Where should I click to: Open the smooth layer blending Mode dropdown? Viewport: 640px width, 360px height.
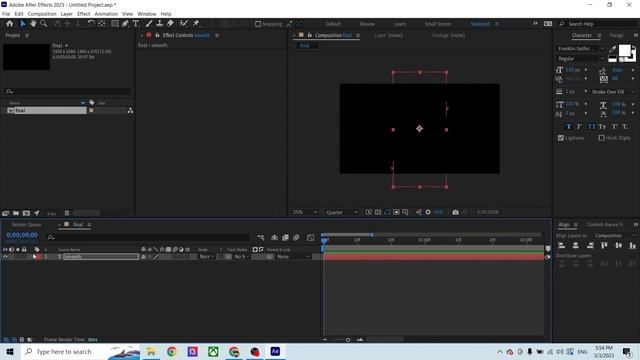[x=207, y=257]
